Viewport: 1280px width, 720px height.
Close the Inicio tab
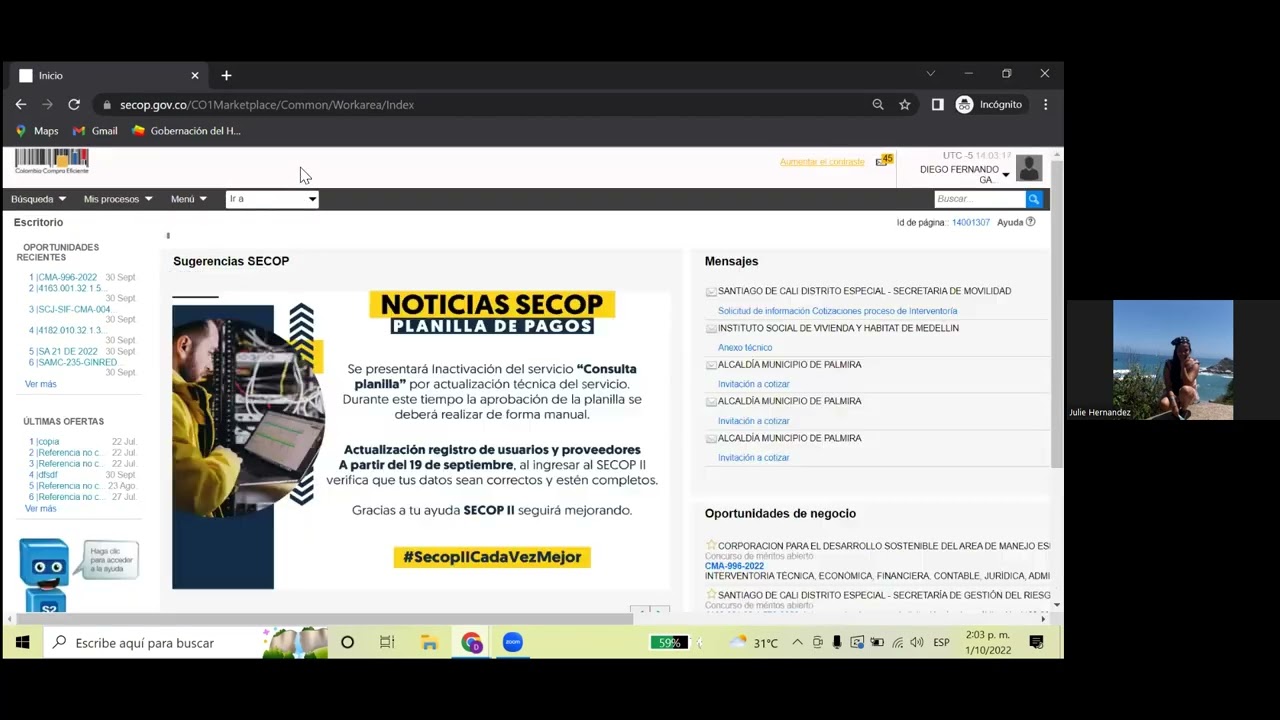point(195,75)
